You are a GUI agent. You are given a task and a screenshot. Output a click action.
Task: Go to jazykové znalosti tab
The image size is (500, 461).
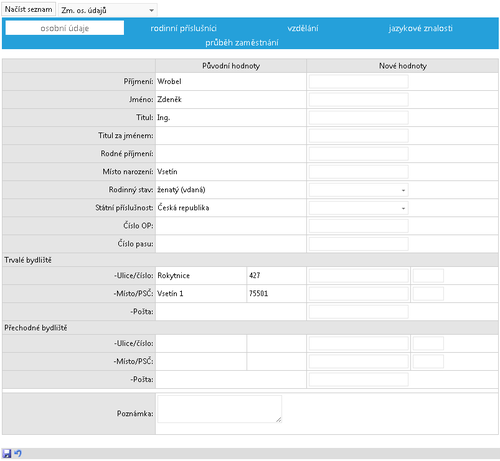click(420, 28)
